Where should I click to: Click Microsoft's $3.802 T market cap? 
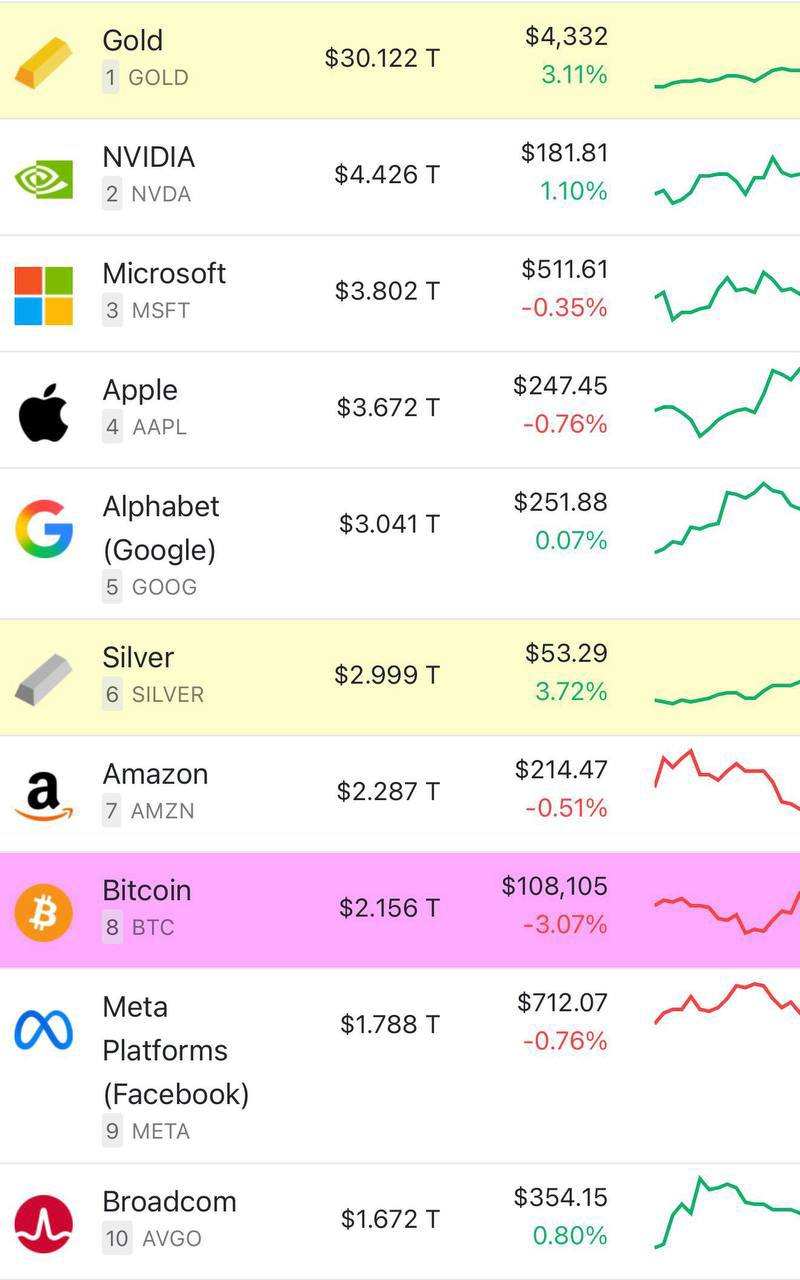click(x=387, y=291)
